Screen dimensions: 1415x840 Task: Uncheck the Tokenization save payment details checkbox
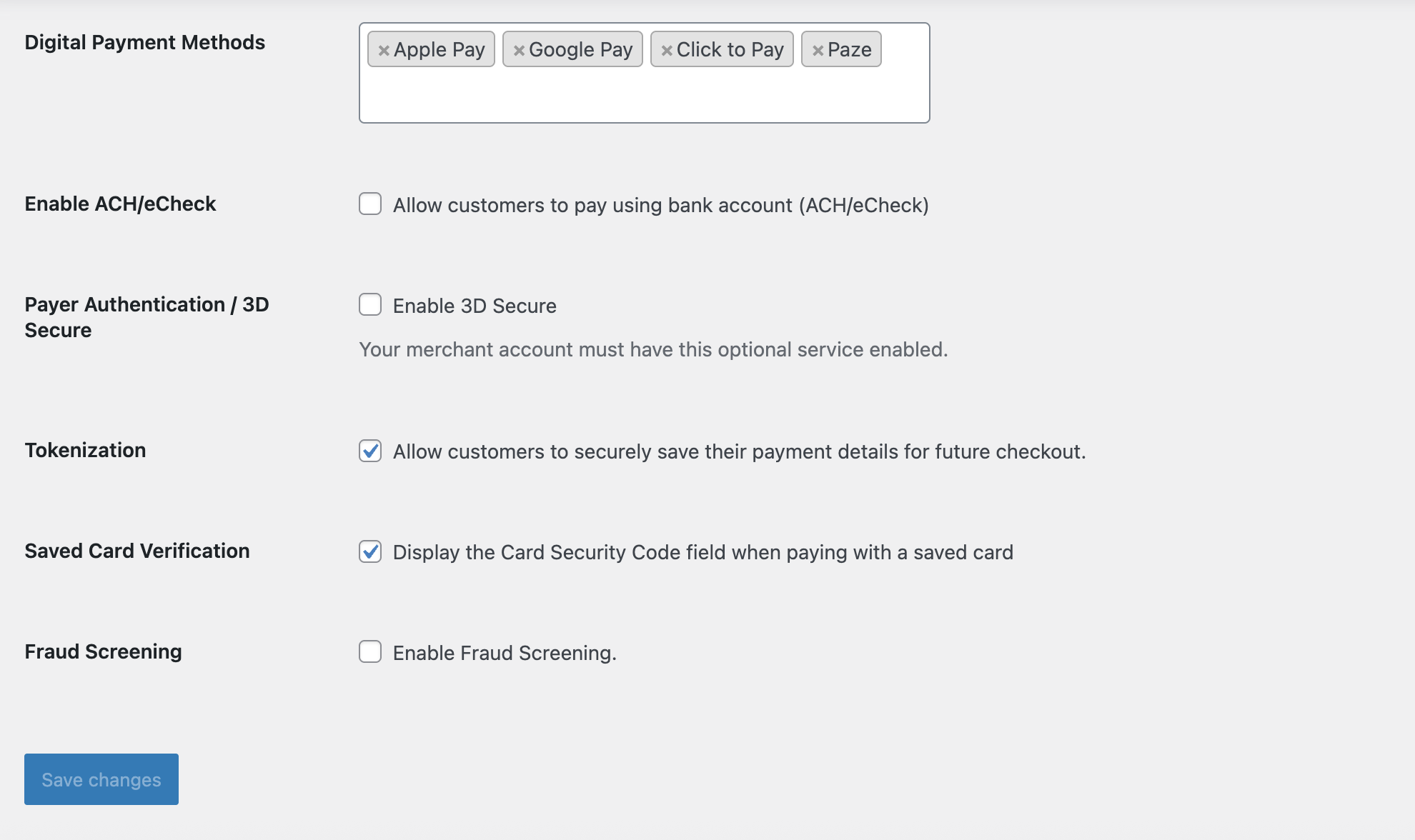tap(370, 451)
